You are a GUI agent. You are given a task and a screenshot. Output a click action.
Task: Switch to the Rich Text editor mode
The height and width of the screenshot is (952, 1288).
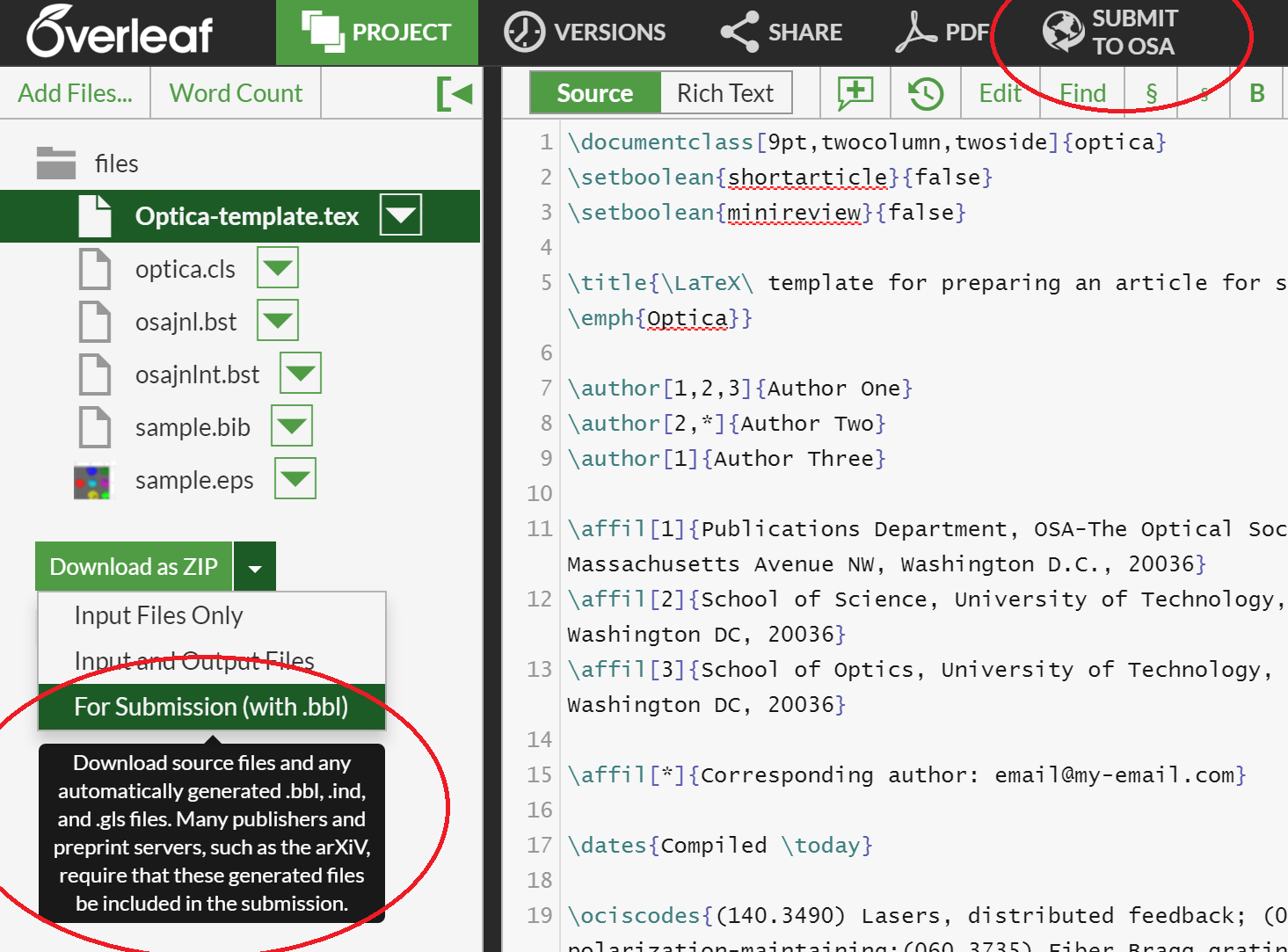(x=724, y=92)
